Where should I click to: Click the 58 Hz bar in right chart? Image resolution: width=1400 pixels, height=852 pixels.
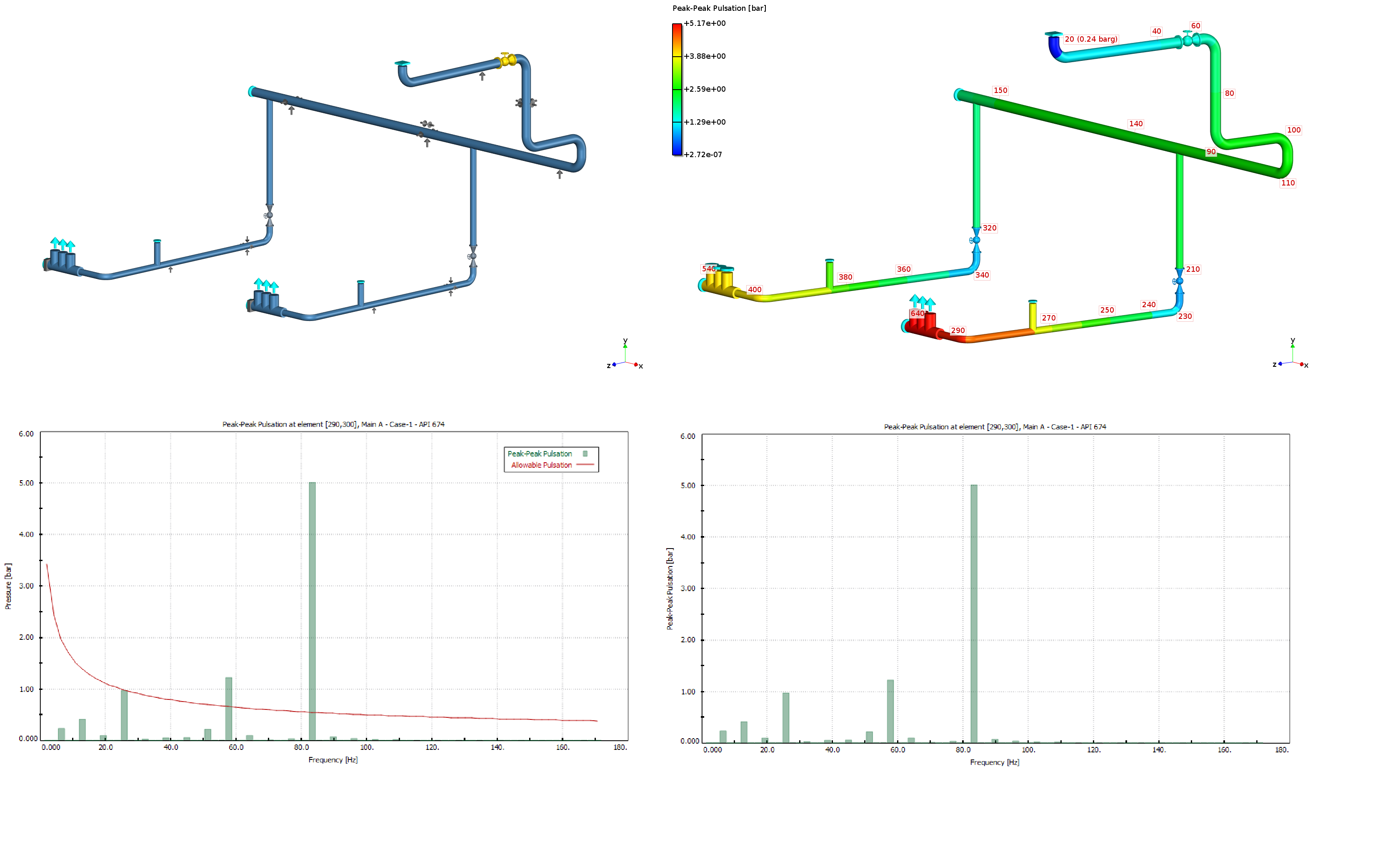coord(890,710)
